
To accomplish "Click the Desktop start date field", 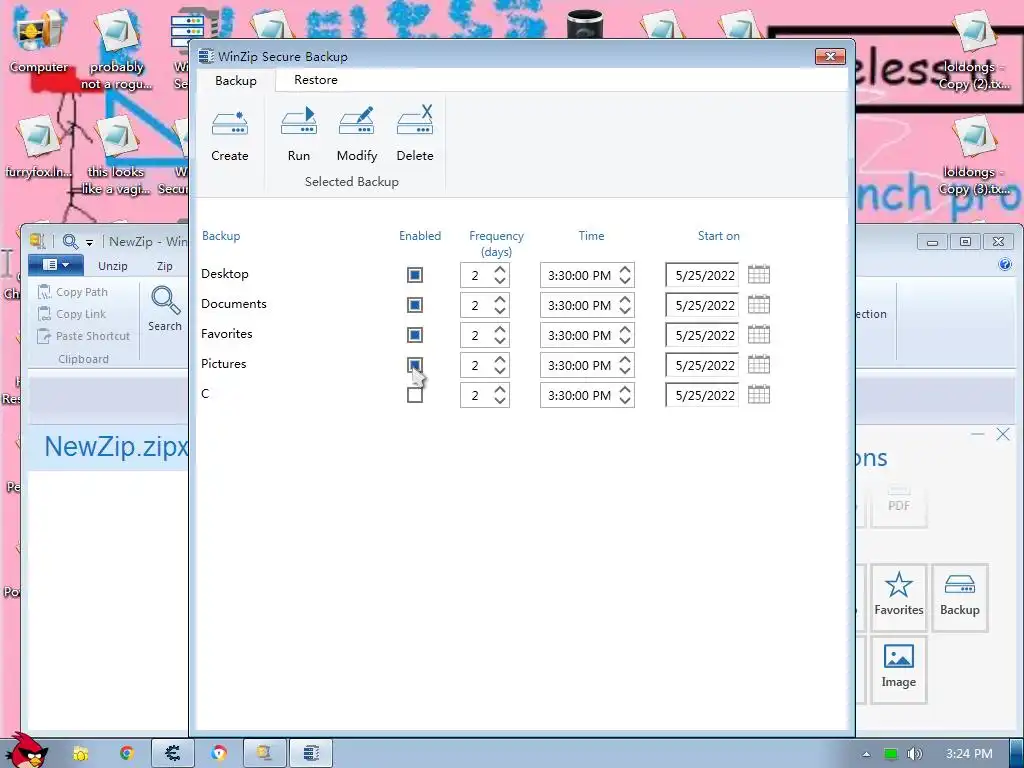I will (702, 275).
